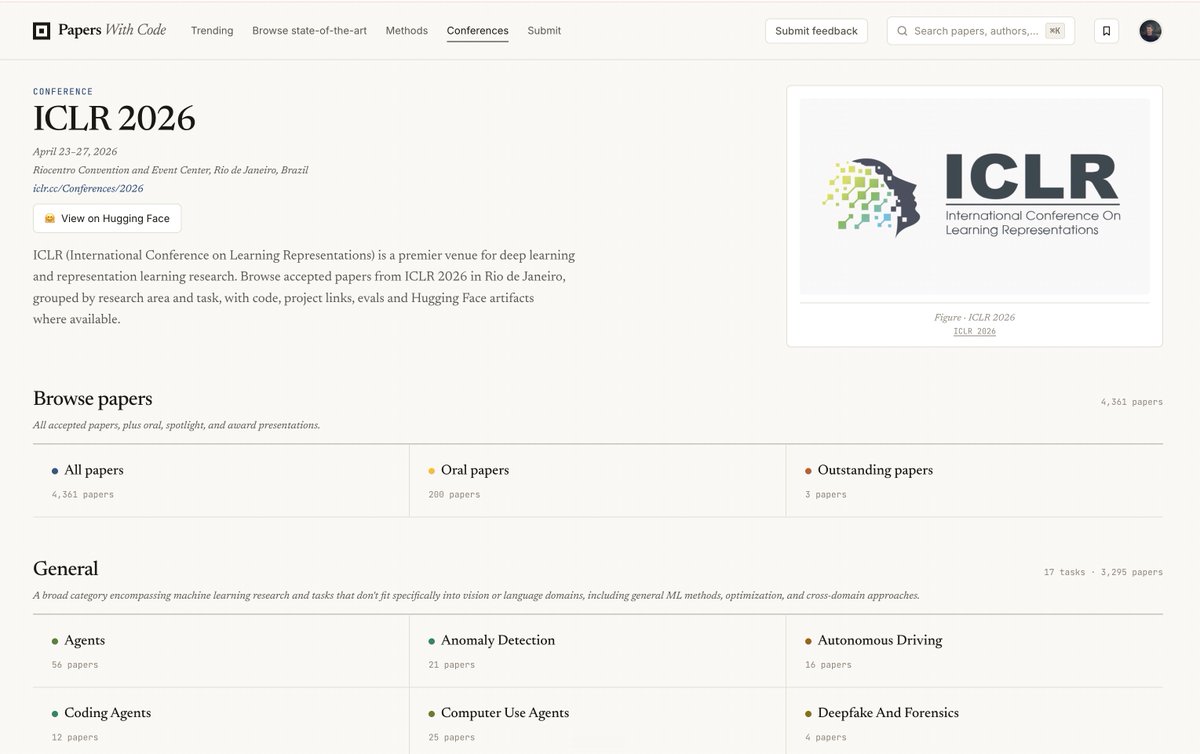Click the yellow dot beside Oral papers
This screenshot has width=1200, height=754.
[432, 471]
